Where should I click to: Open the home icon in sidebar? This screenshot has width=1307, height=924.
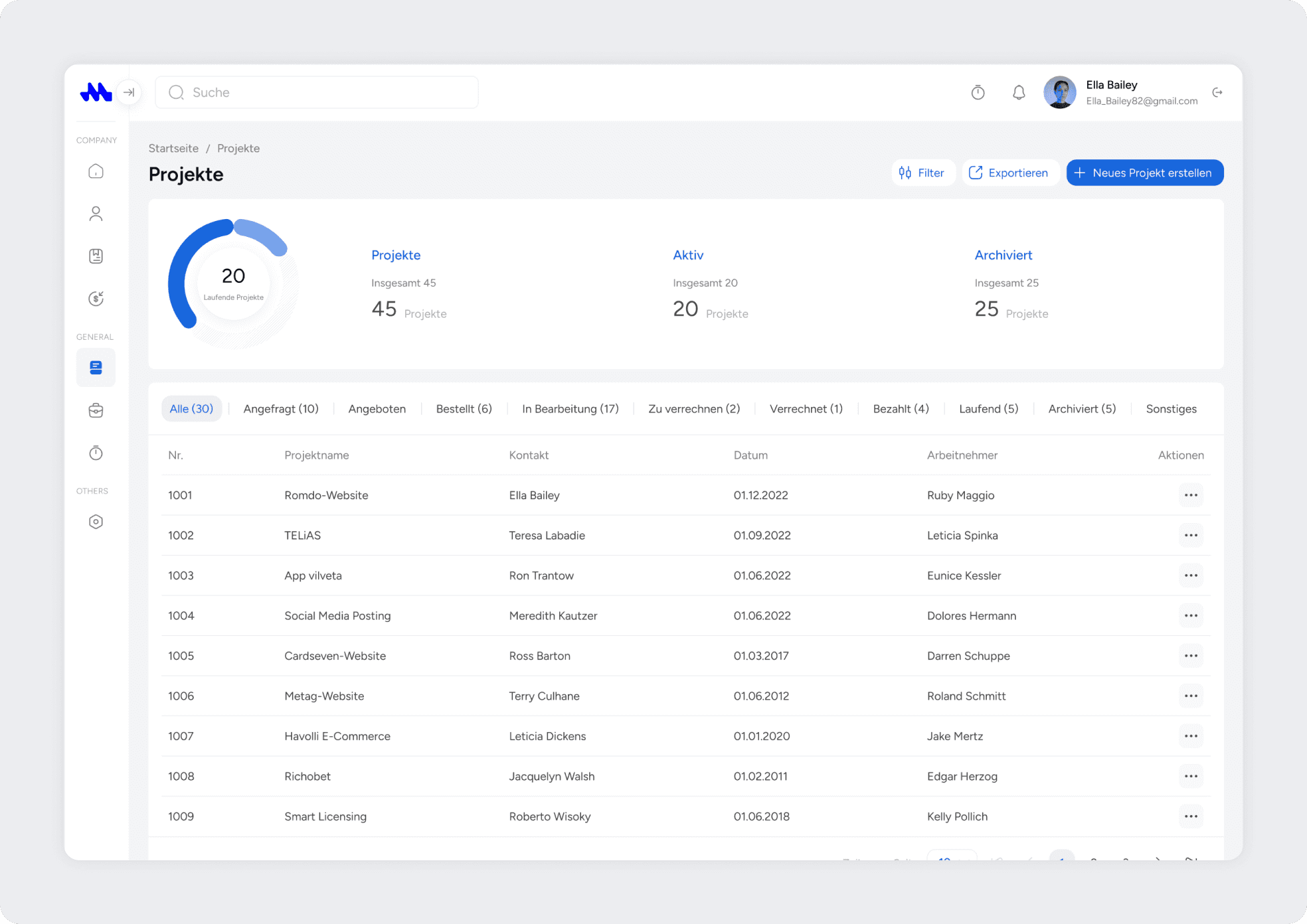(96, 171)
